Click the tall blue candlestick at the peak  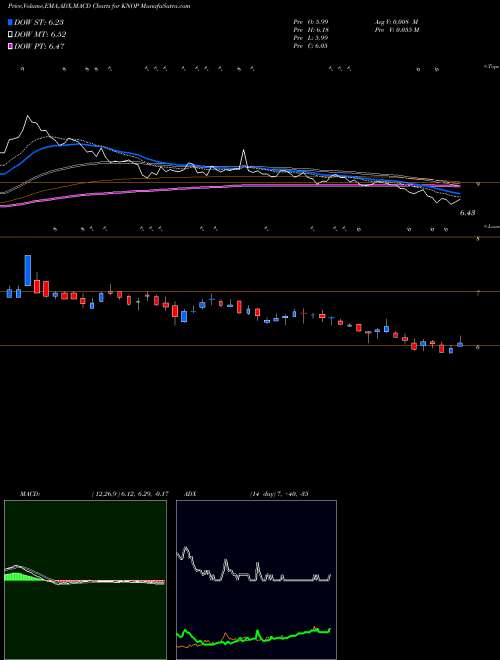[x=28, y=270]
